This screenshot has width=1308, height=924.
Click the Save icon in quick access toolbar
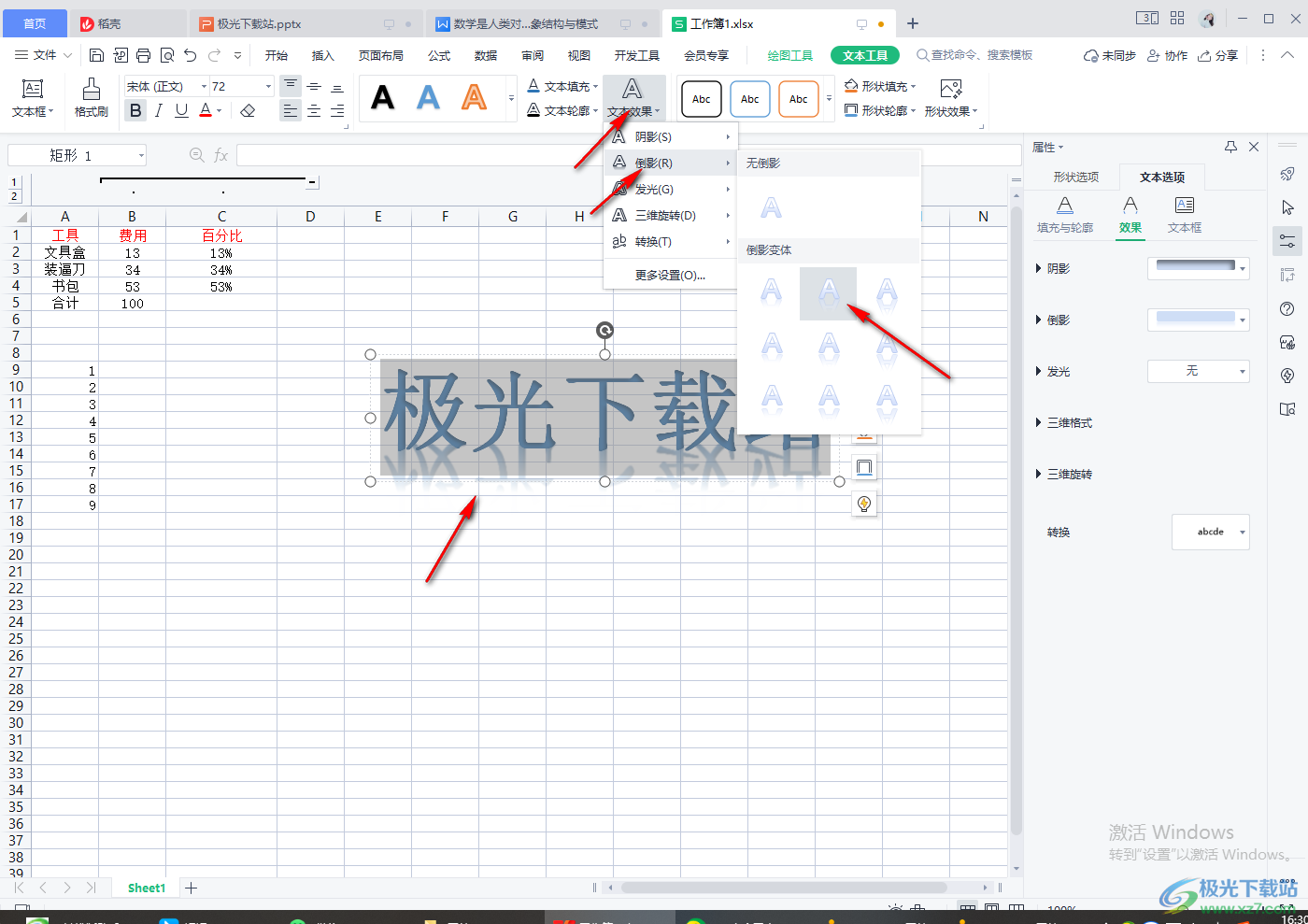coord(96,56)
